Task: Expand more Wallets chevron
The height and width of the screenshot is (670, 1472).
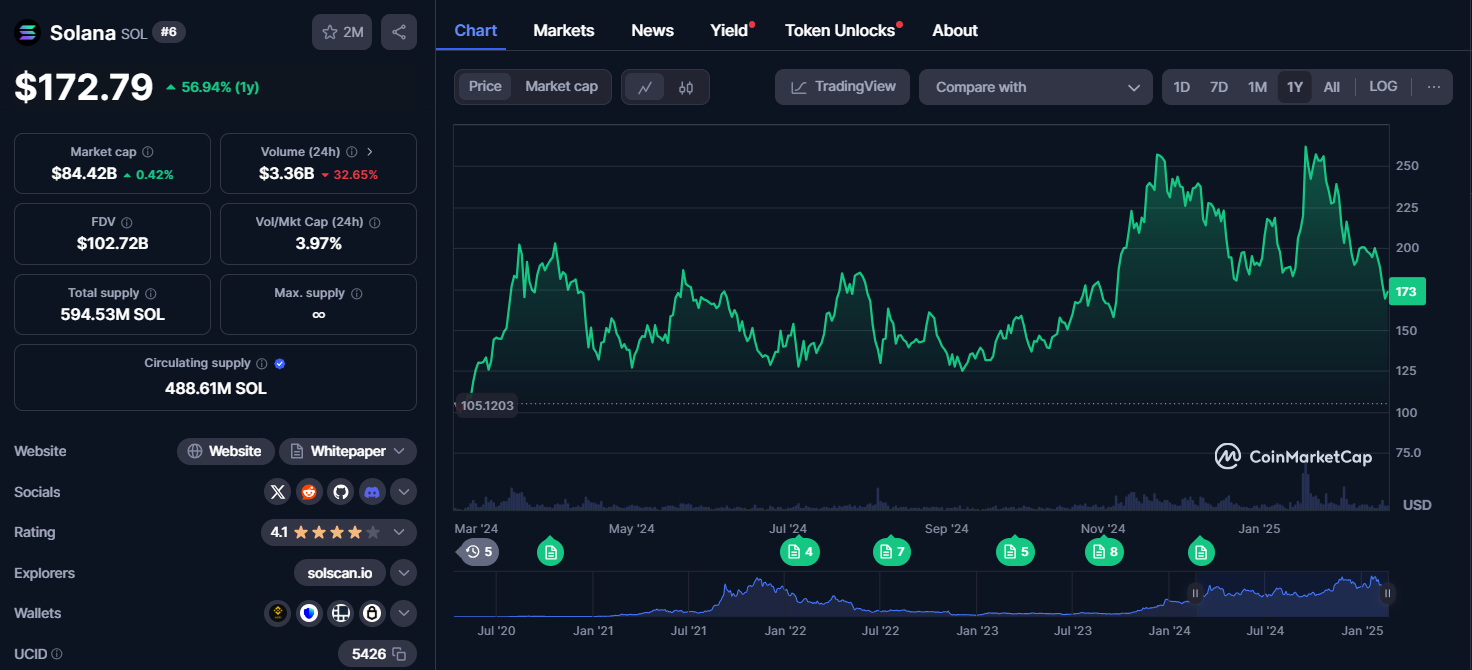Action: coord(403,613)
